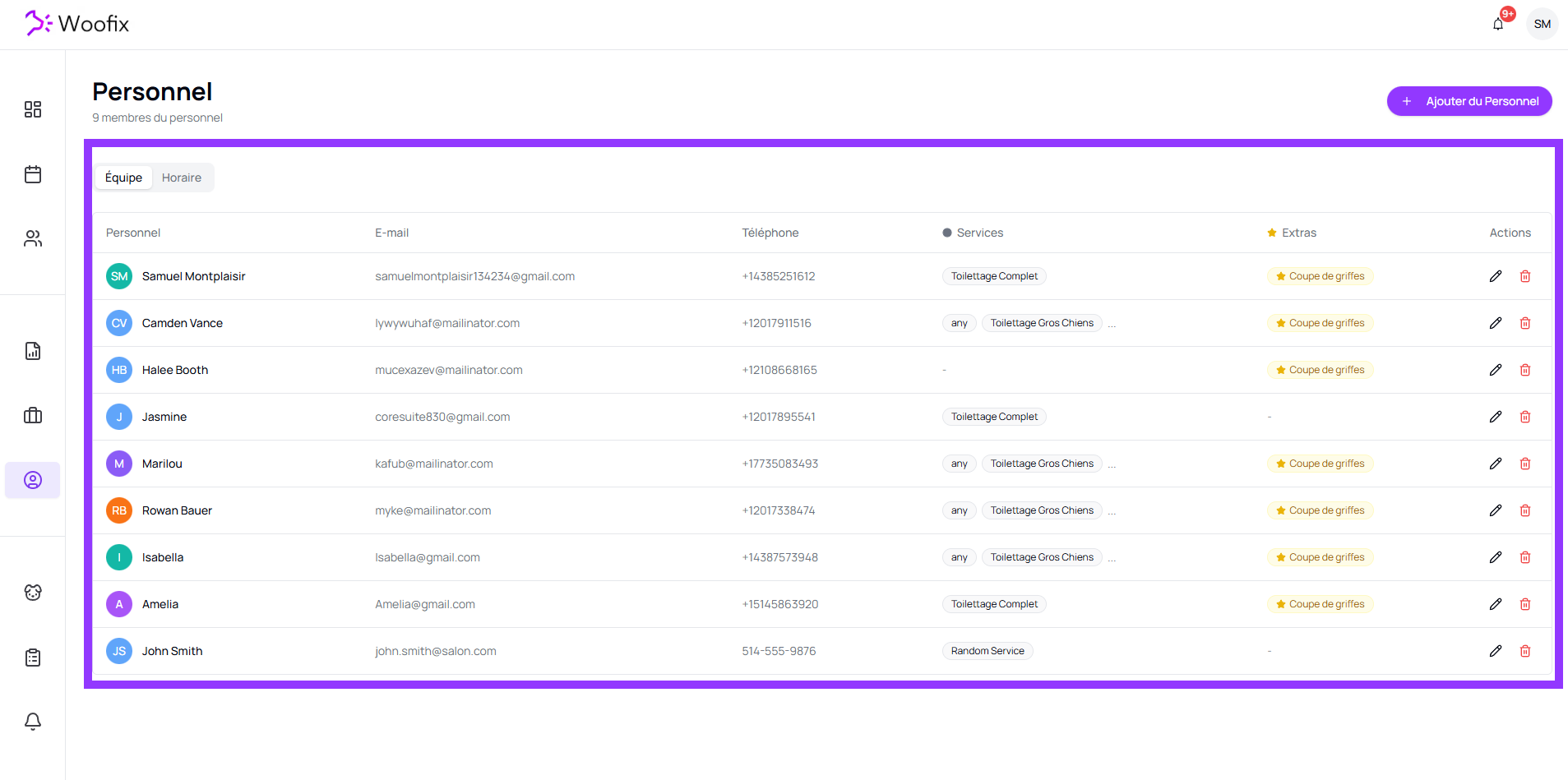Open the SM user avatar menu
Screen dimensions: 1568x780
point(1542,24)
